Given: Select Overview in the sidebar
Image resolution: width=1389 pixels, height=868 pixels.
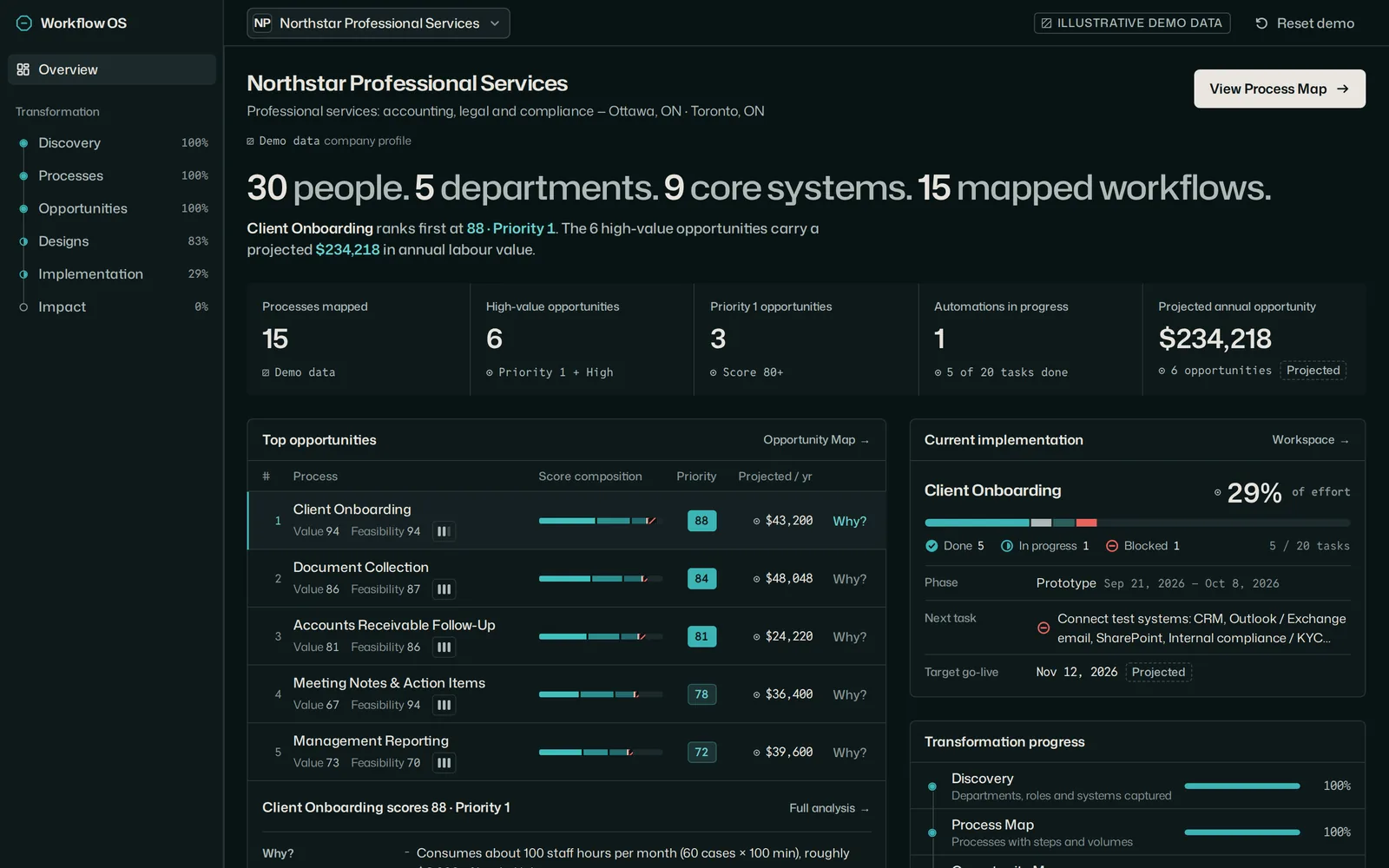Looking at the screenshot, I should tap(112, 69).
